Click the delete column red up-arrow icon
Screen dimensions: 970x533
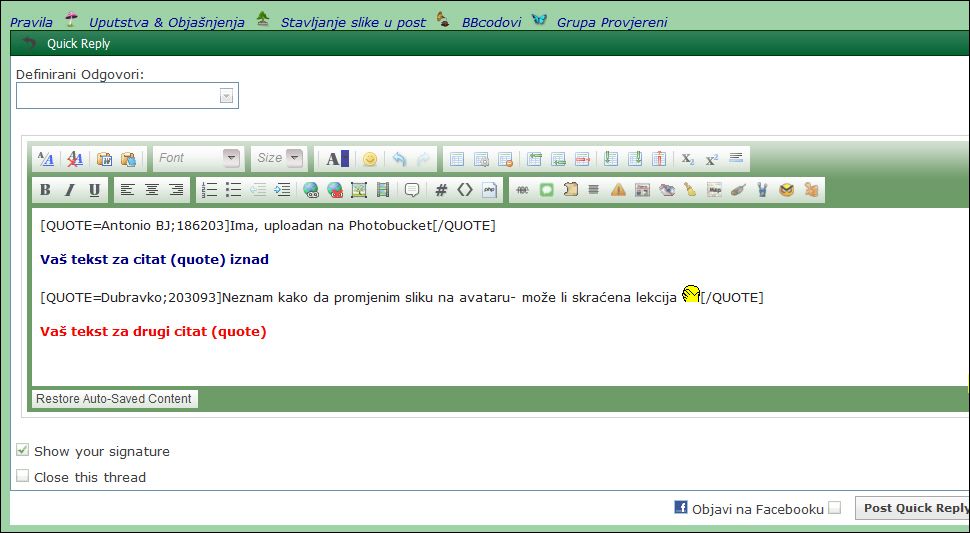(659, 159)
